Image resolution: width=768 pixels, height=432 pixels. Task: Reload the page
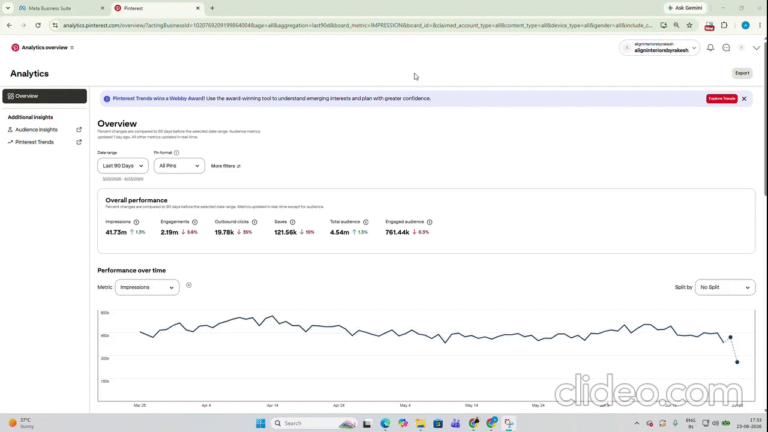coord(38,25)
